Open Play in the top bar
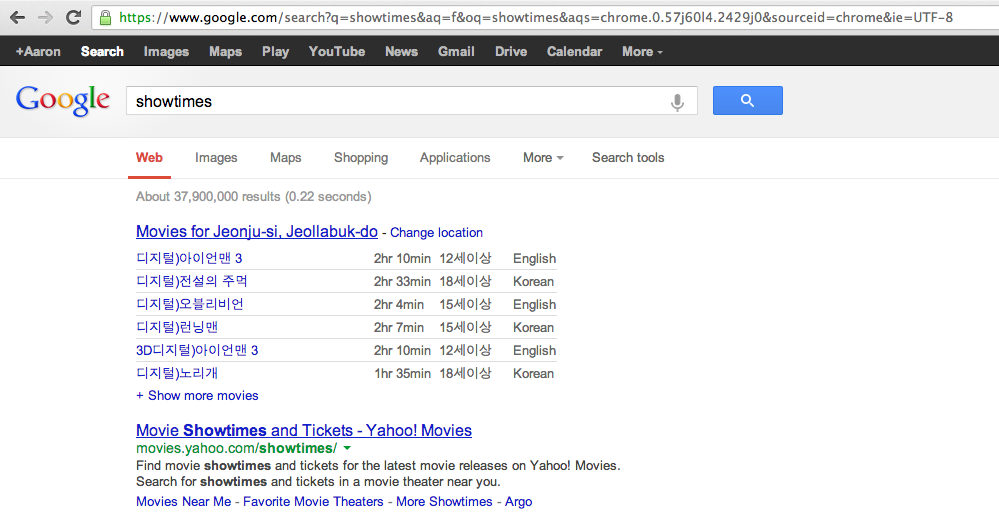This screenshot has height=527, width=999. pyautogui.click(x=275, y=52)
